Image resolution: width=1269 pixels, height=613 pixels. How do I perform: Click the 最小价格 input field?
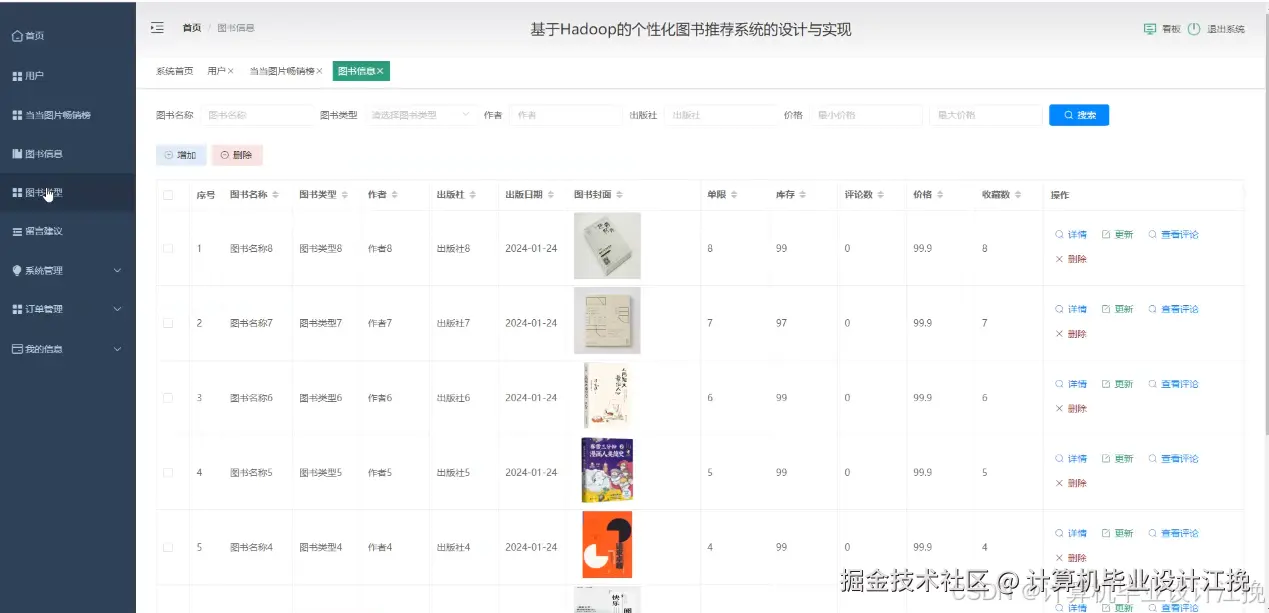pos(866,115)
